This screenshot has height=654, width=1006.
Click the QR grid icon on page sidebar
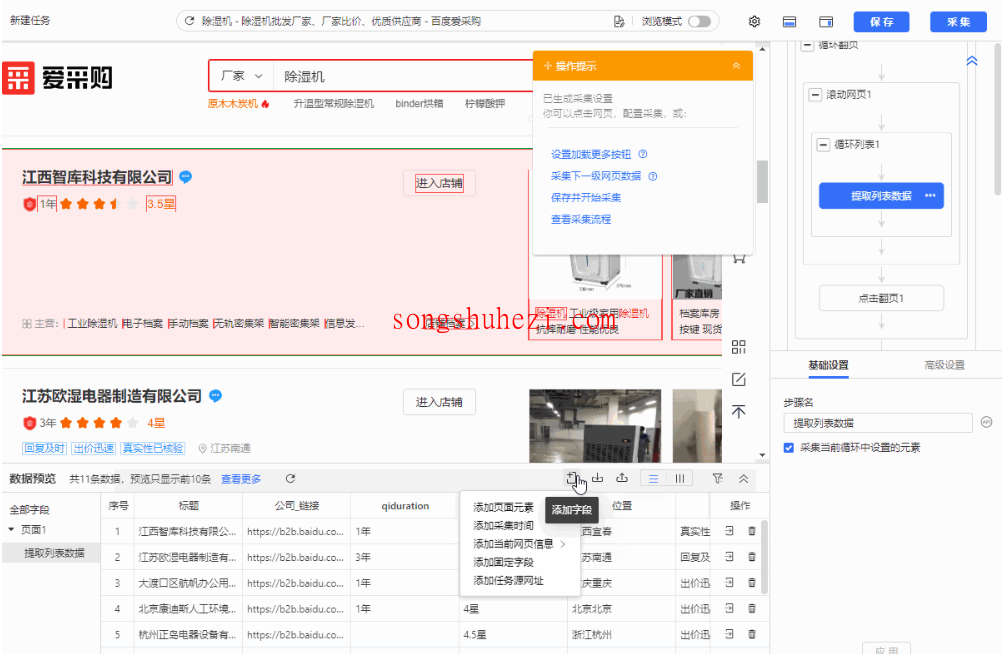[x=738, y=347]
